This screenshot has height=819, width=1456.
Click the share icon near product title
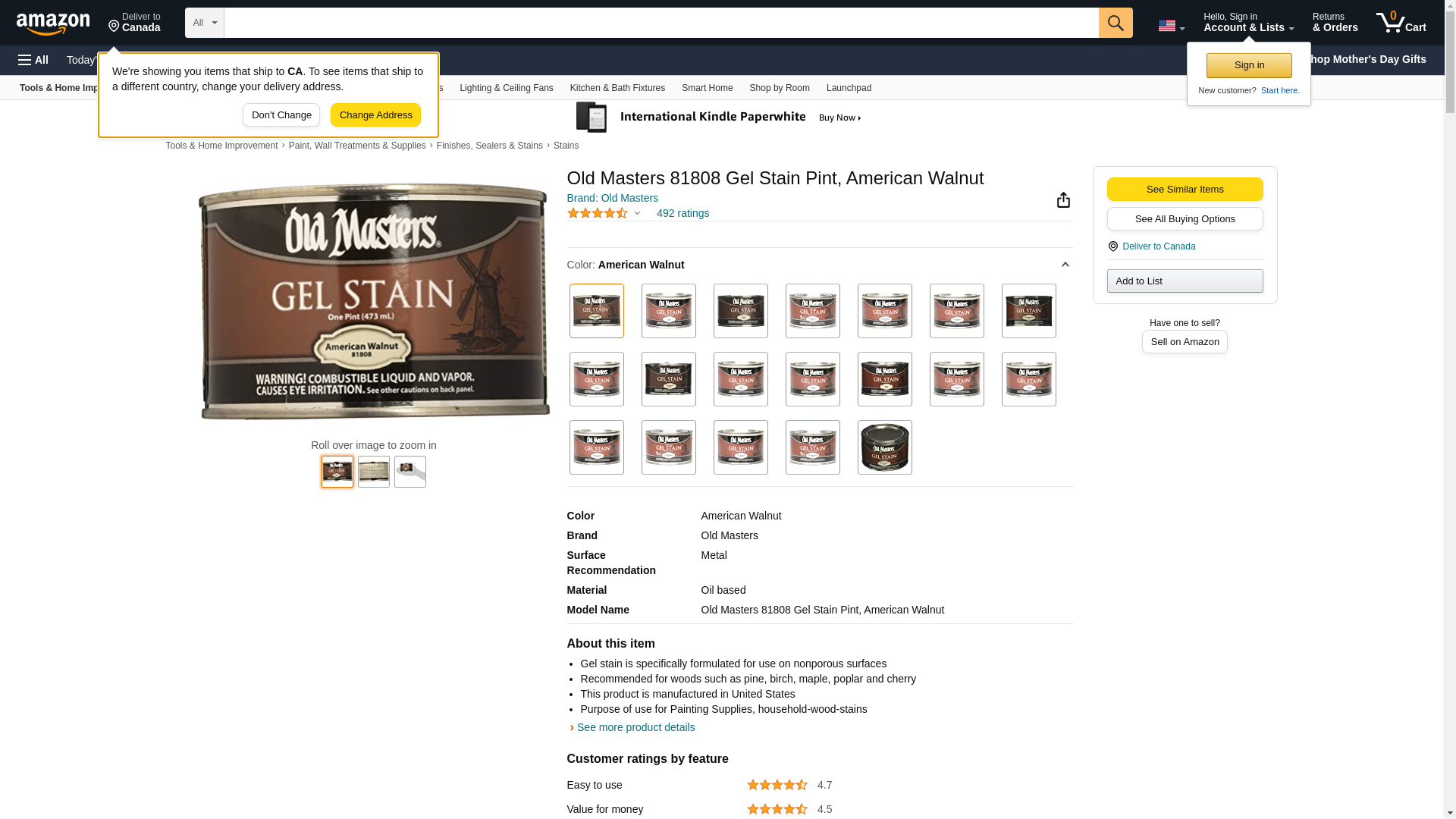(1063, 199)
